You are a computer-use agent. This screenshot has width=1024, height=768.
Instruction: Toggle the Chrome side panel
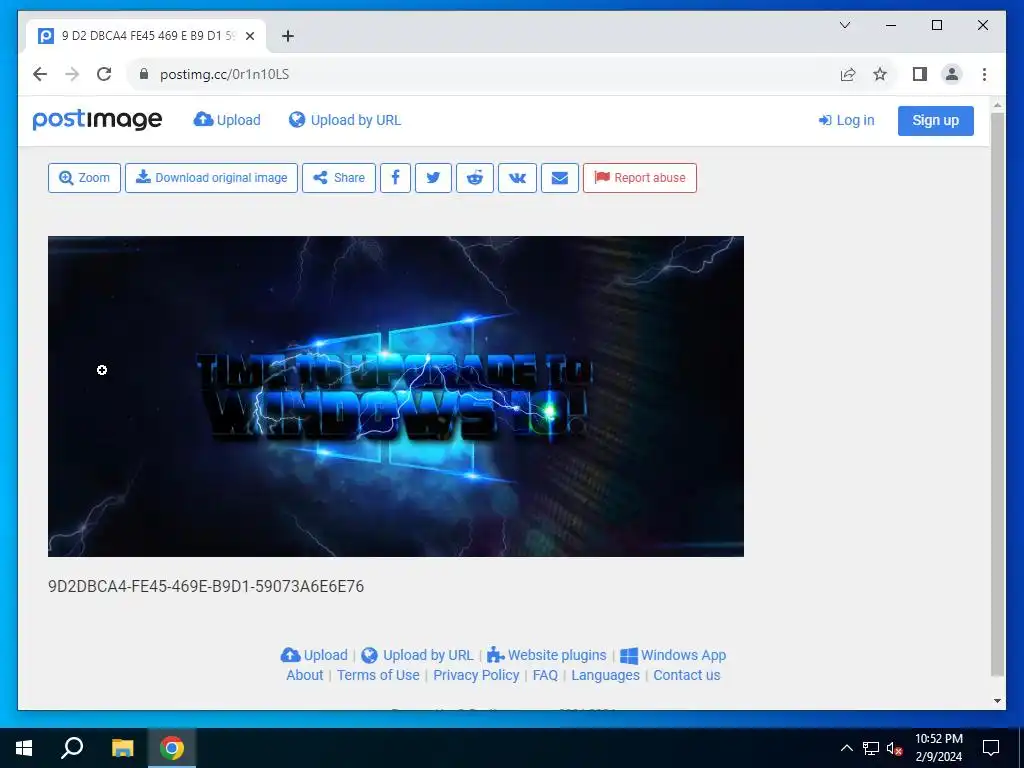920,74
